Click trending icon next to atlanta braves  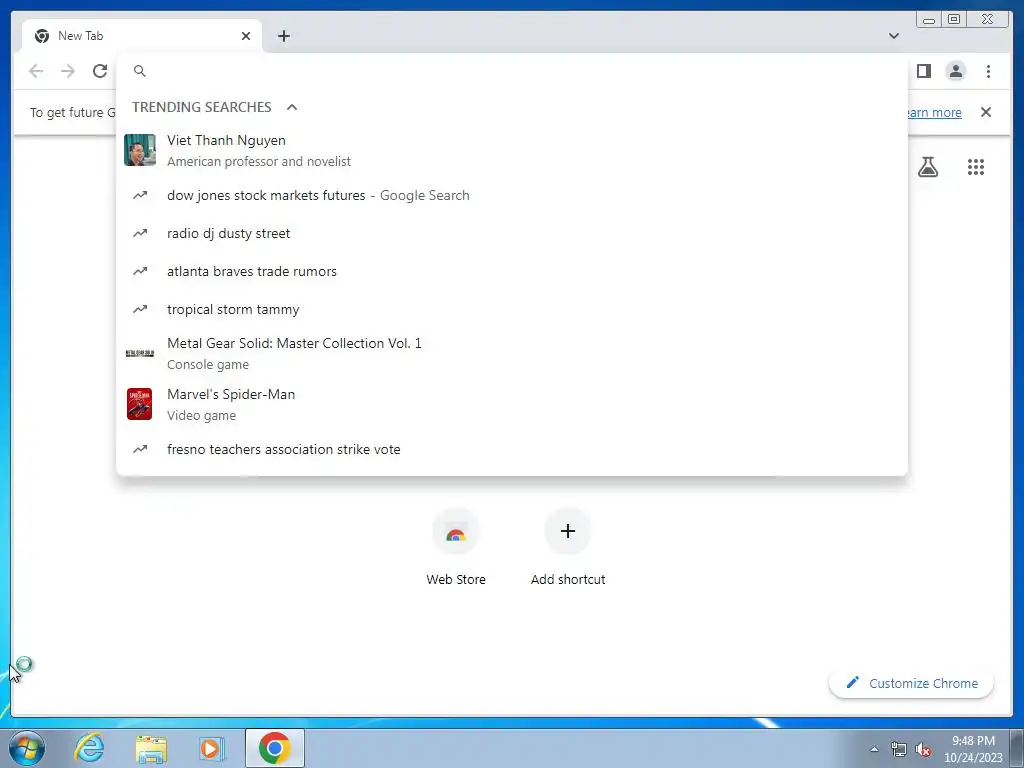[x=140, y=271]
